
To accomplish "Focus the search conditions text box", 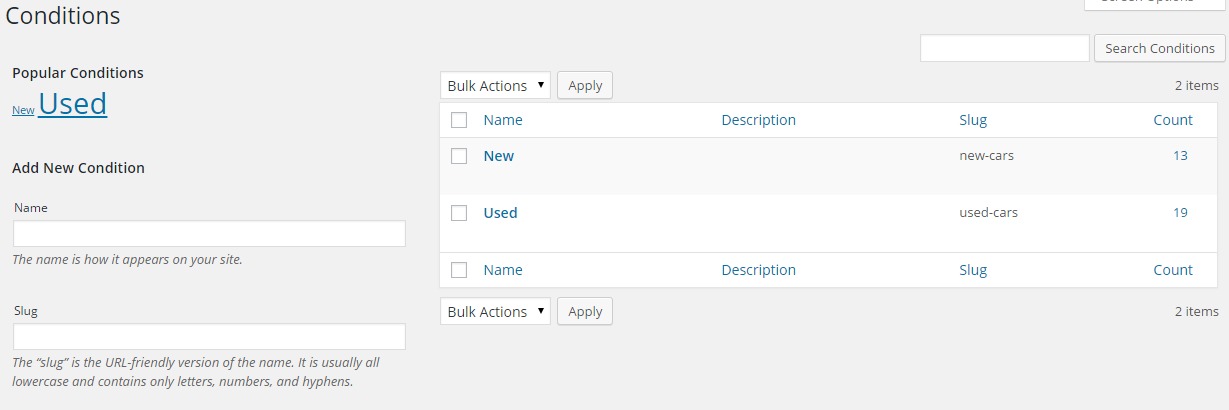I will 1004,48.
